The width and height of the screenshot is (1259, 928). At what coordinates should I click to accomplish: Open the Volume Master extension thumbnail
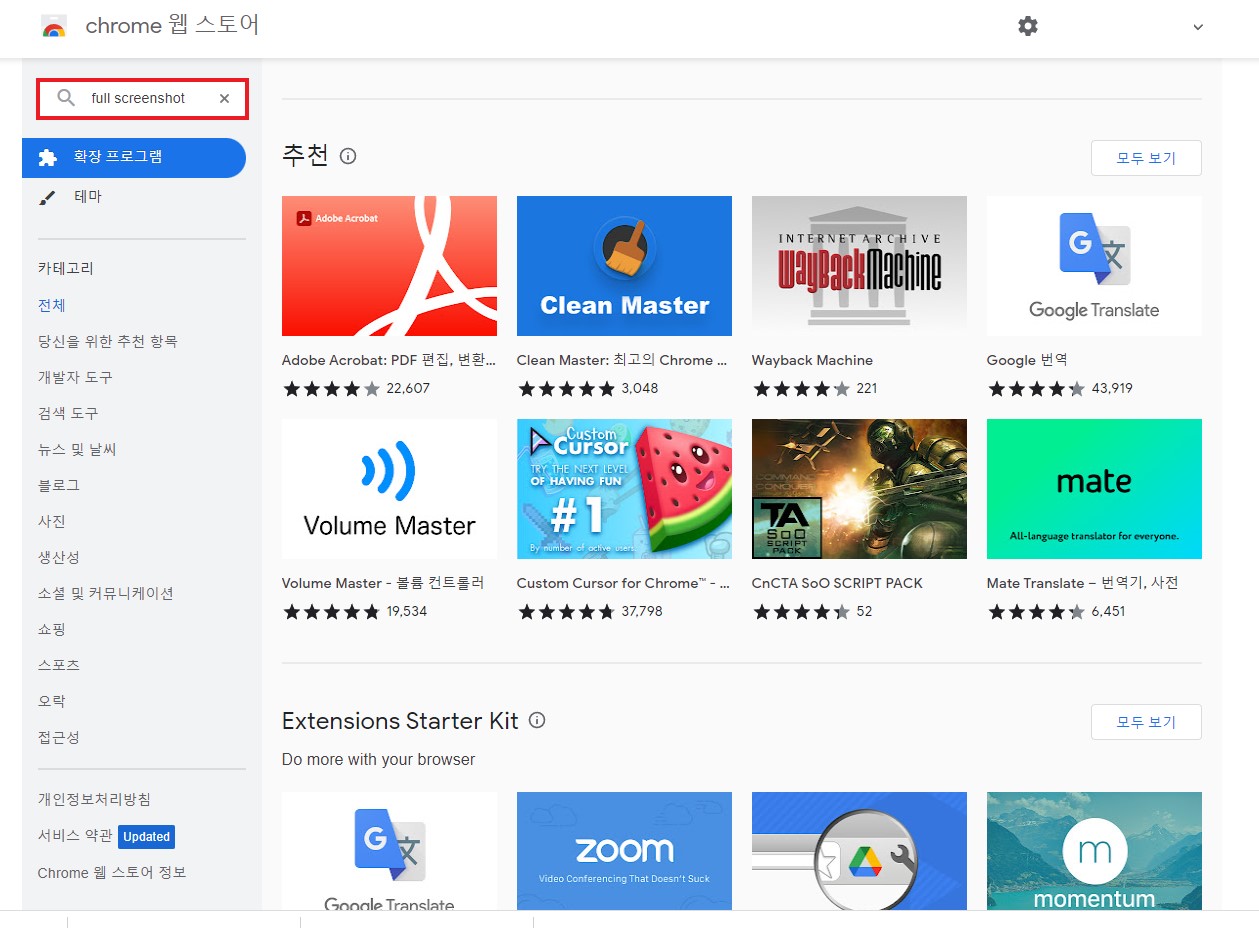click(x=389, y=489)
